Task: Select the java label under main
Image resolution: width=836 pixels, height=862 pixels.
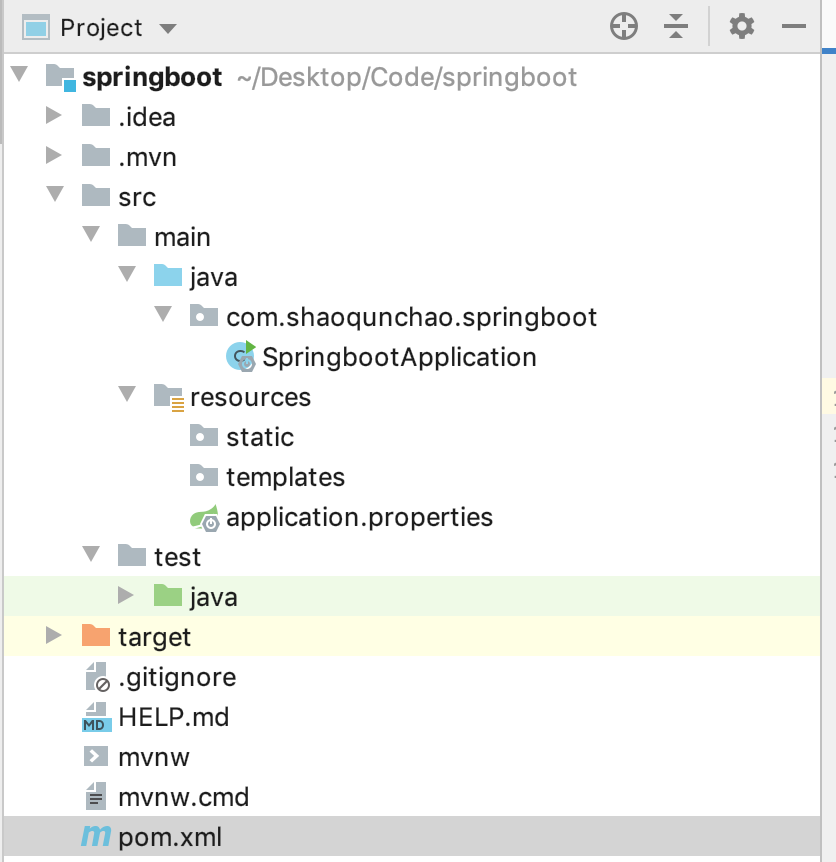Action: (x=214, y=278)
